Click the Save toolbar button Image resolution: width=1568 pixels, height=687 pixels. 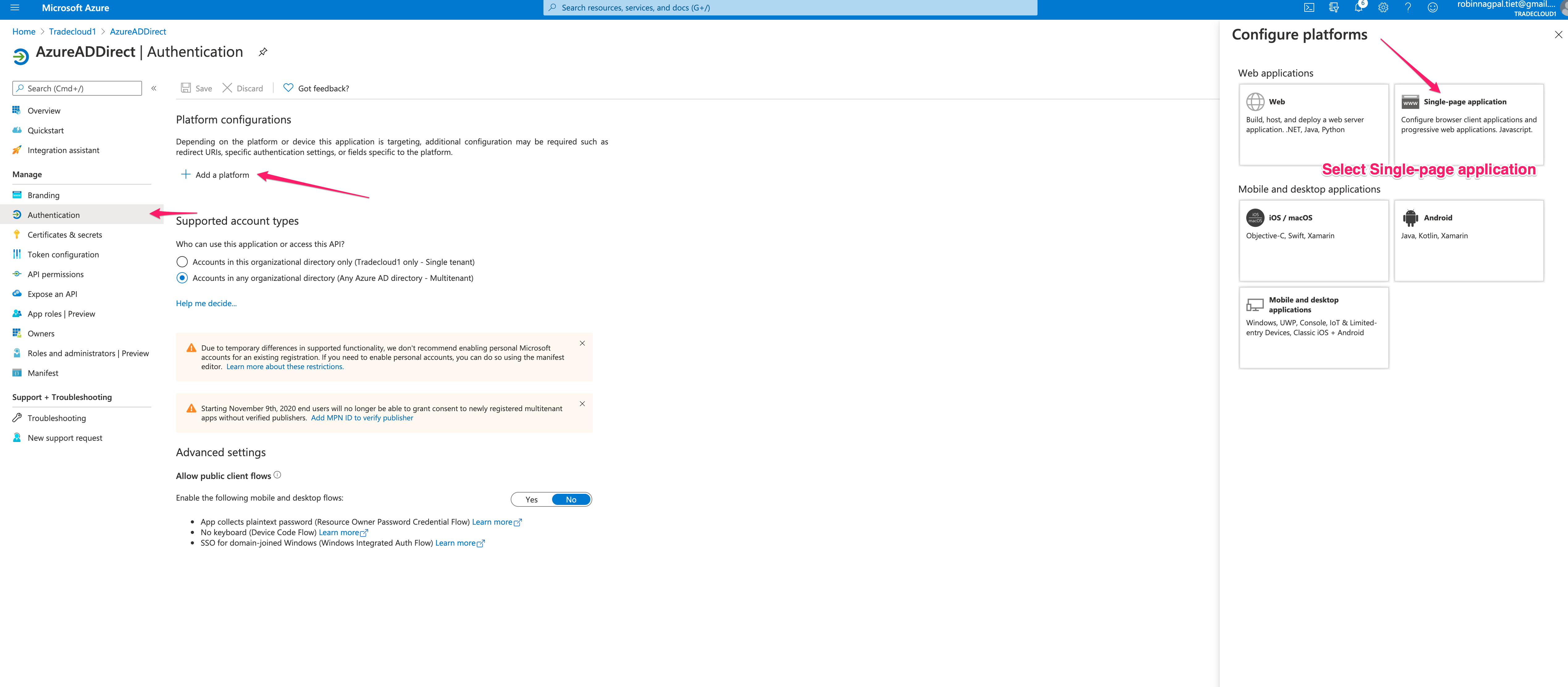click(x=197, y=89)
